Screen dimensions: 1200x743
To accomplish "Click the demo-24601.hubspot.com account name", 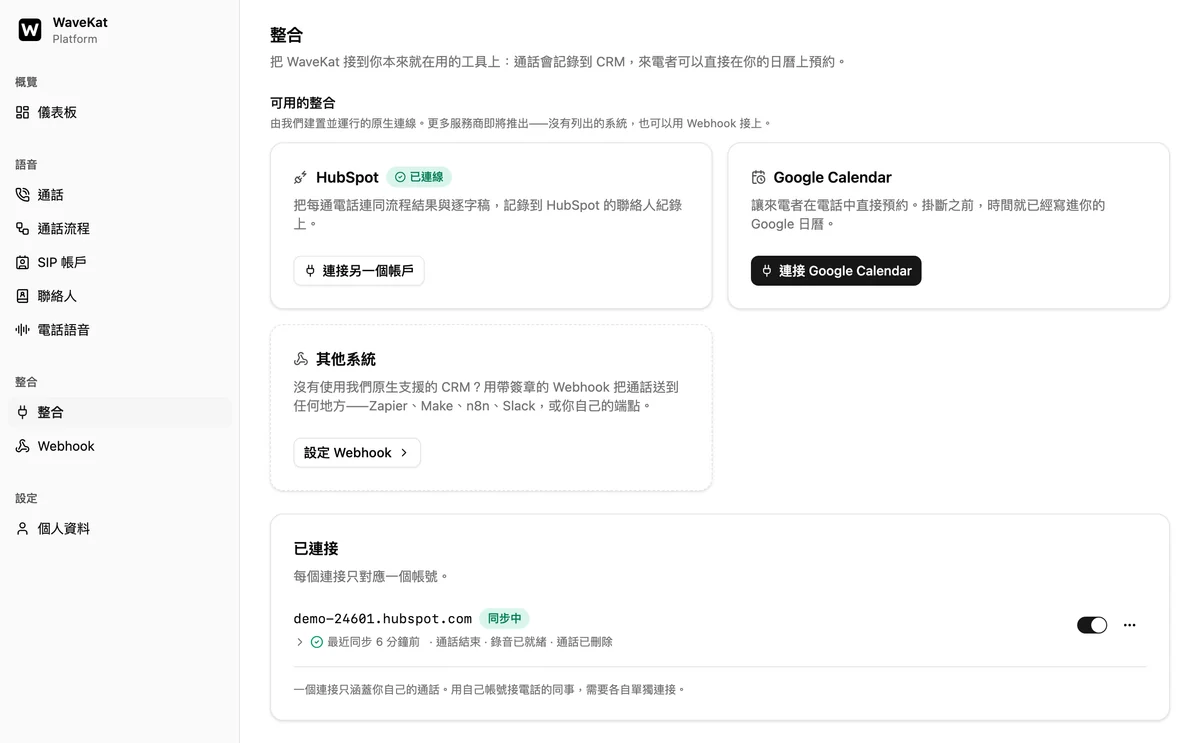I will (383, 619).
